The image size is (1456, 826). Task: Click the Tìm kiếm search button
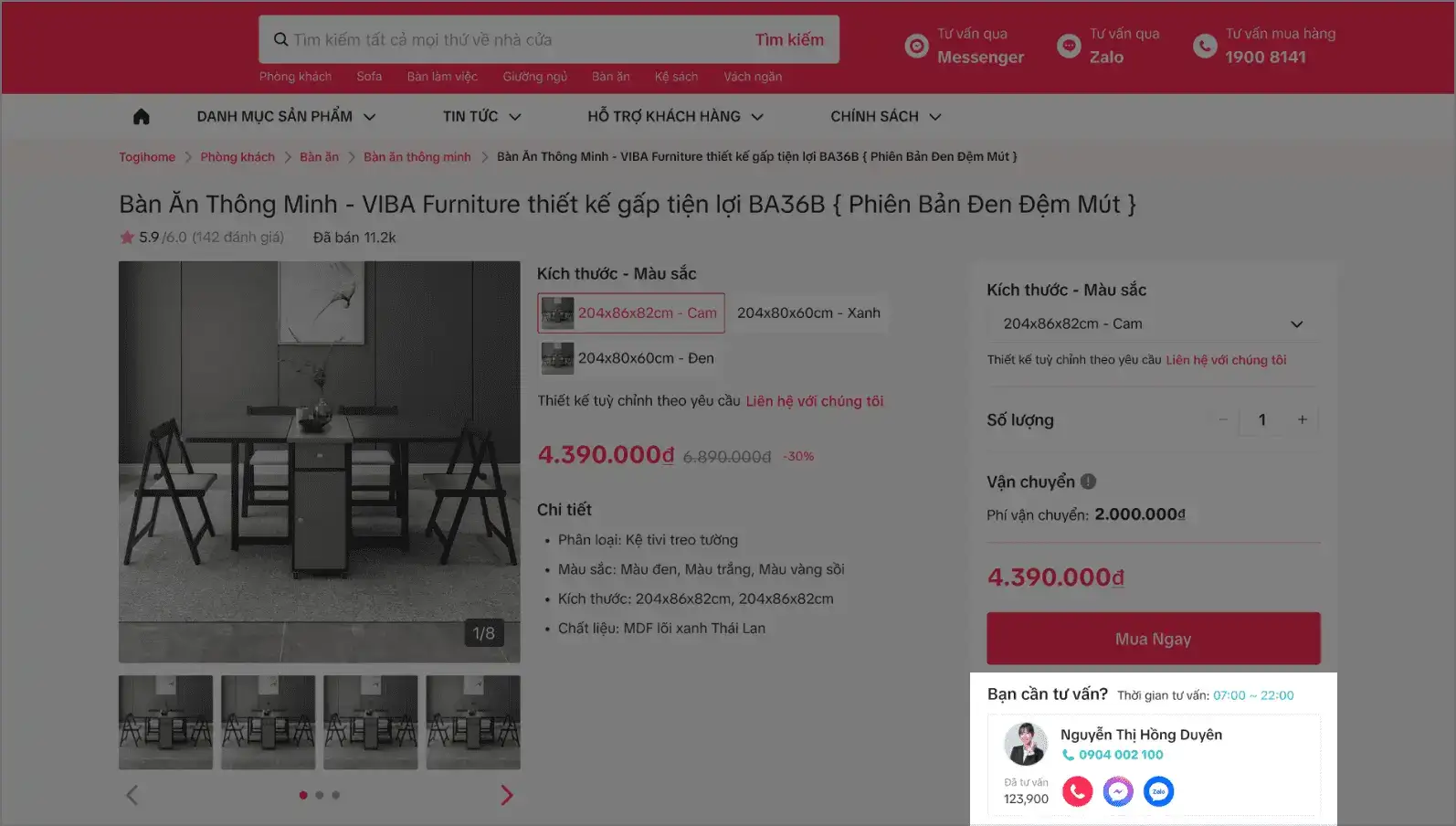pos(789,39)
